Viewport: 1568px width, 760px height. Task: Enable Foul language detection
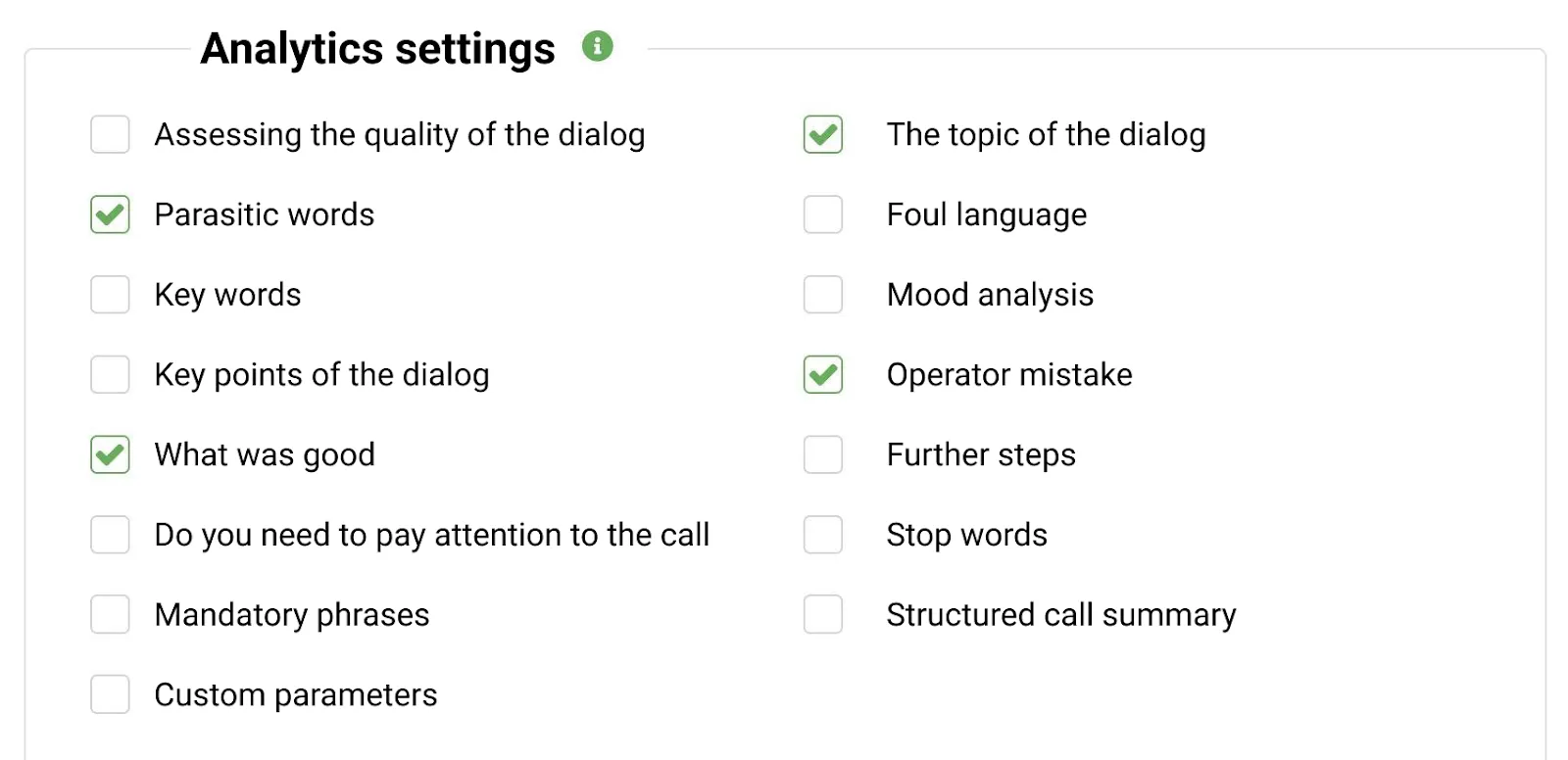[x=823, y=214]
